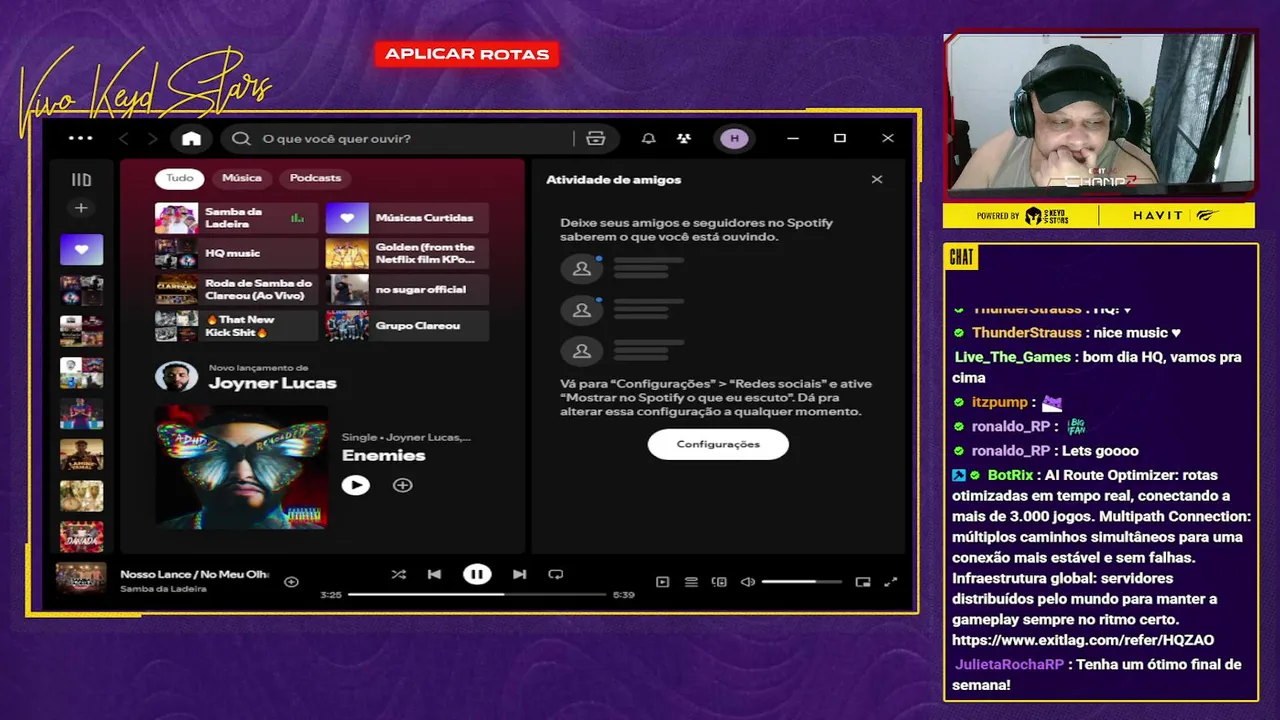Open the profile avatar H
The width and height of the screenshot is (1280, 720).
pos(735,139)
